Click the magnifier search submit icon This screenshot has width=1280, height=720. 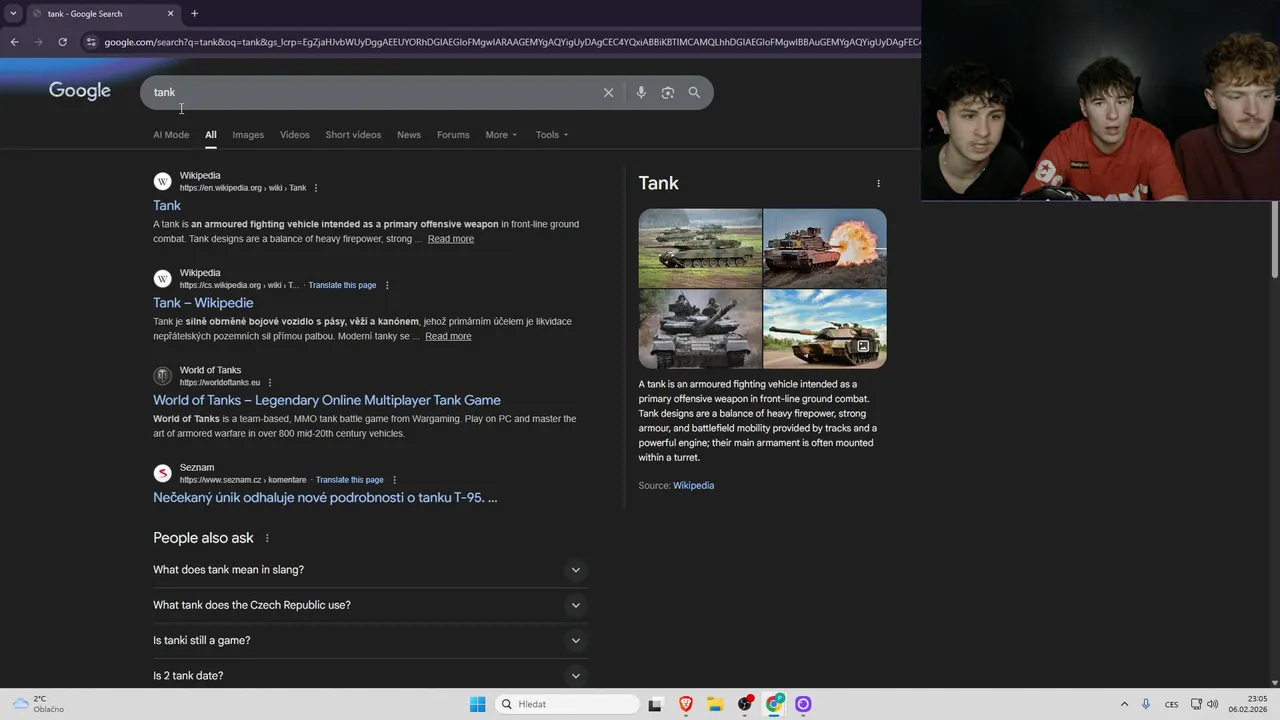[694, 92]
